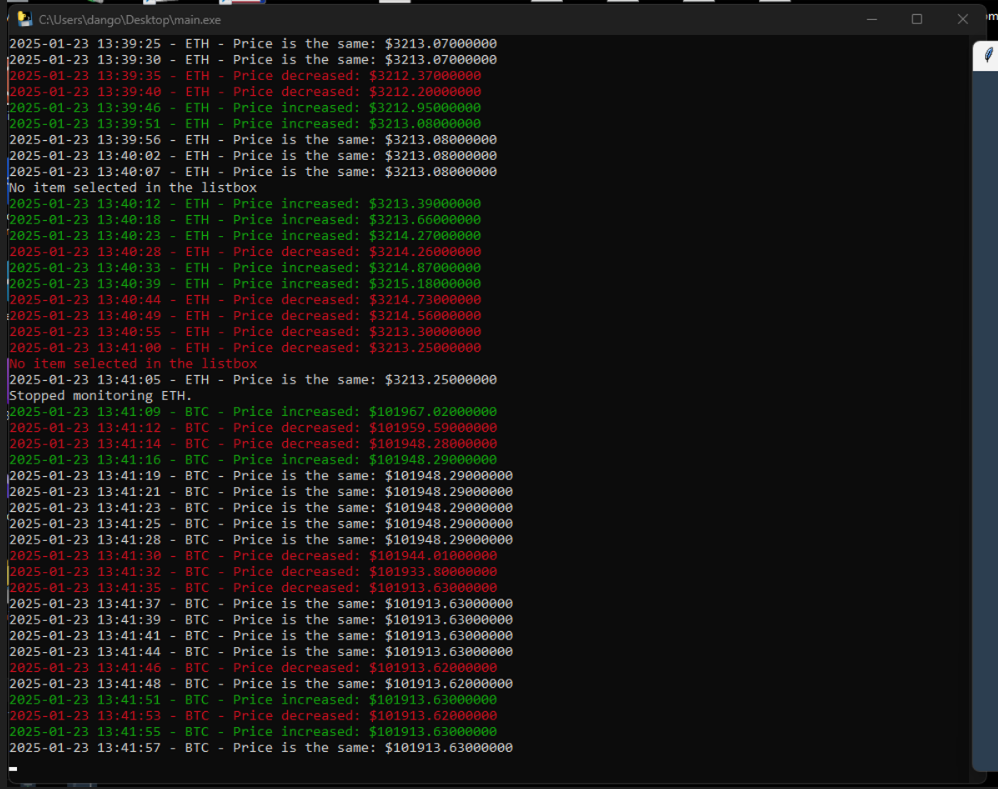Click the red "No item selected in the listbox" line
Screen dimensions: 998x789
[133, 364]
